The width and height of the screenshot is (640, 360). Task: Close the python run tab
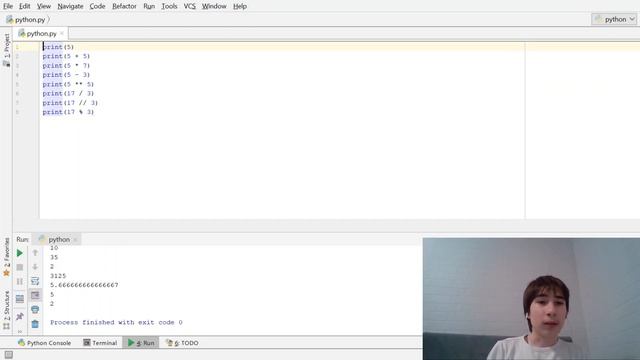tap(76, 240)
